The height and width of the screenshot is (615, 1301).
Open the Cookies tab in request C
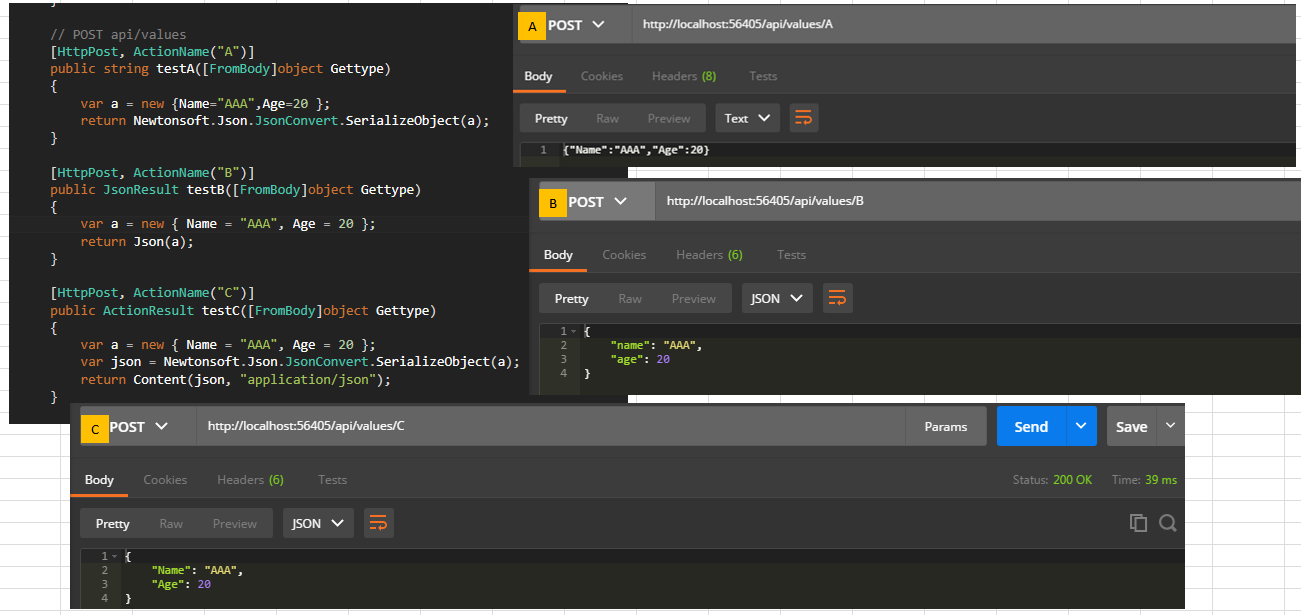click(x=165, y=480)
